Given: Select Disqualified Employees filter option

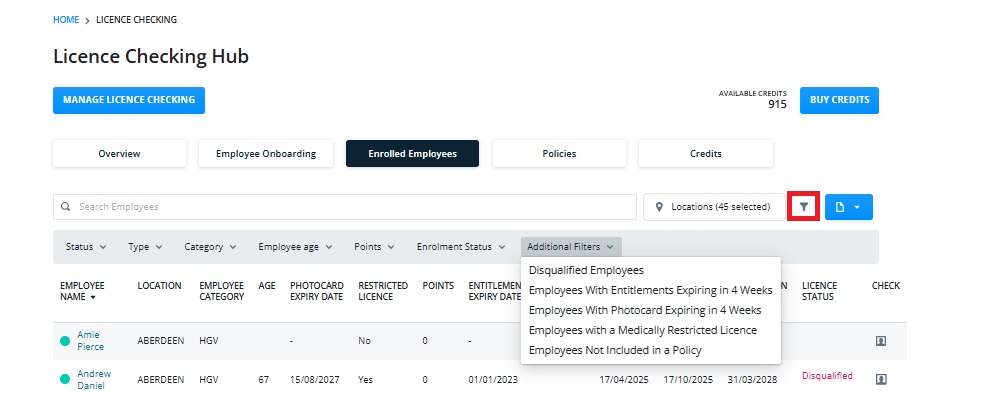Looking at the screenshot, I should point(586,270).
